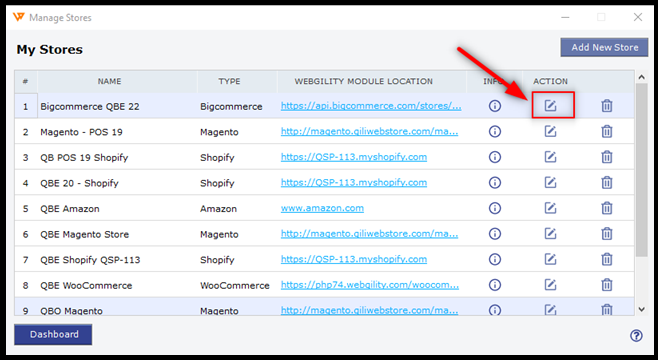This screenshot has width=658, height=360.
Task: Edit the Bigcommerce QBE 22 store
Action: pos(550,106)
